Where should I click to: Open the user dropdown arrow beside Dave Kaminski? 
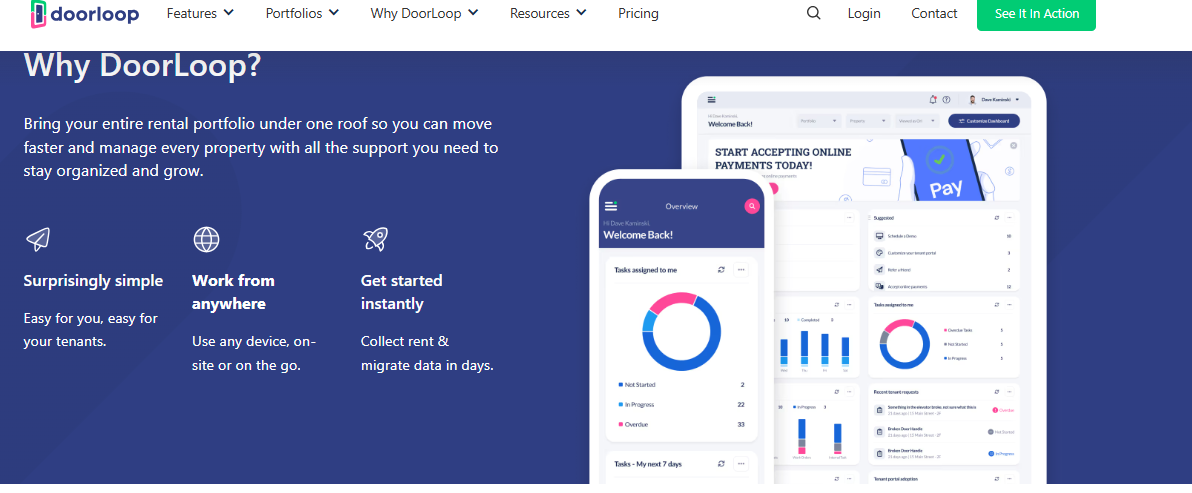[1017, 100]
